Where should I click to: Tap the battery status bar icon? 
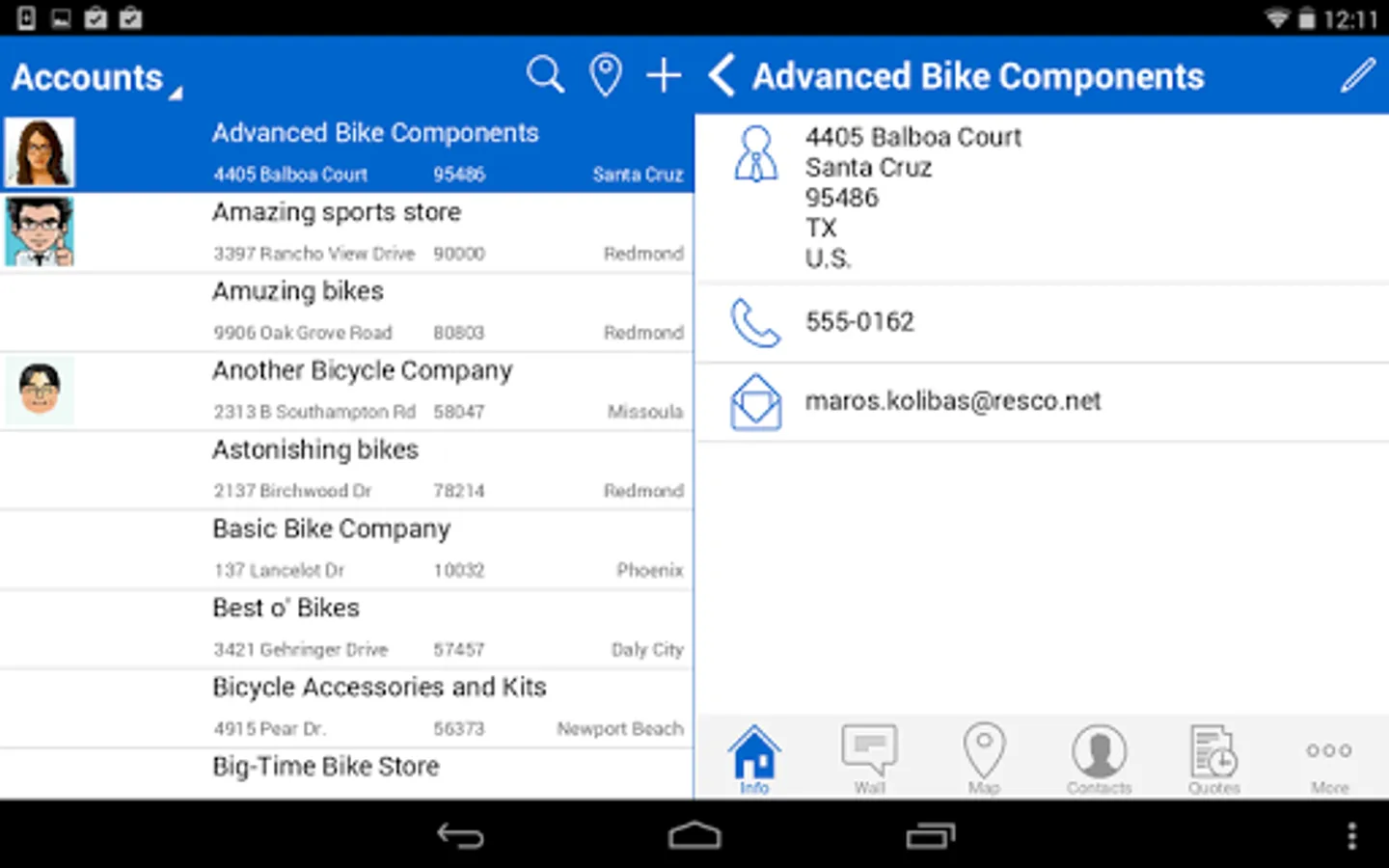[1306, 18]
